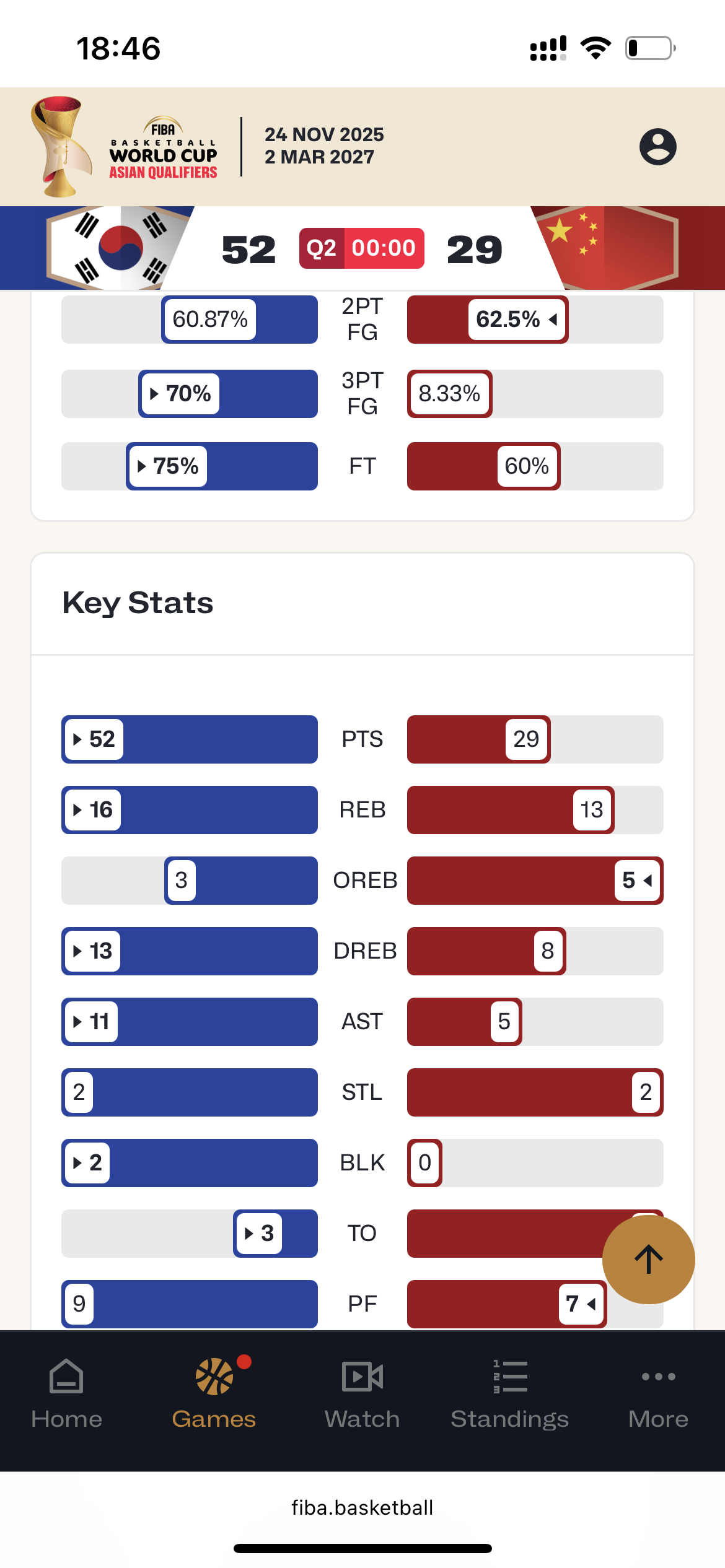Select Korea's 11 AST value

[x=91, y=1022]
